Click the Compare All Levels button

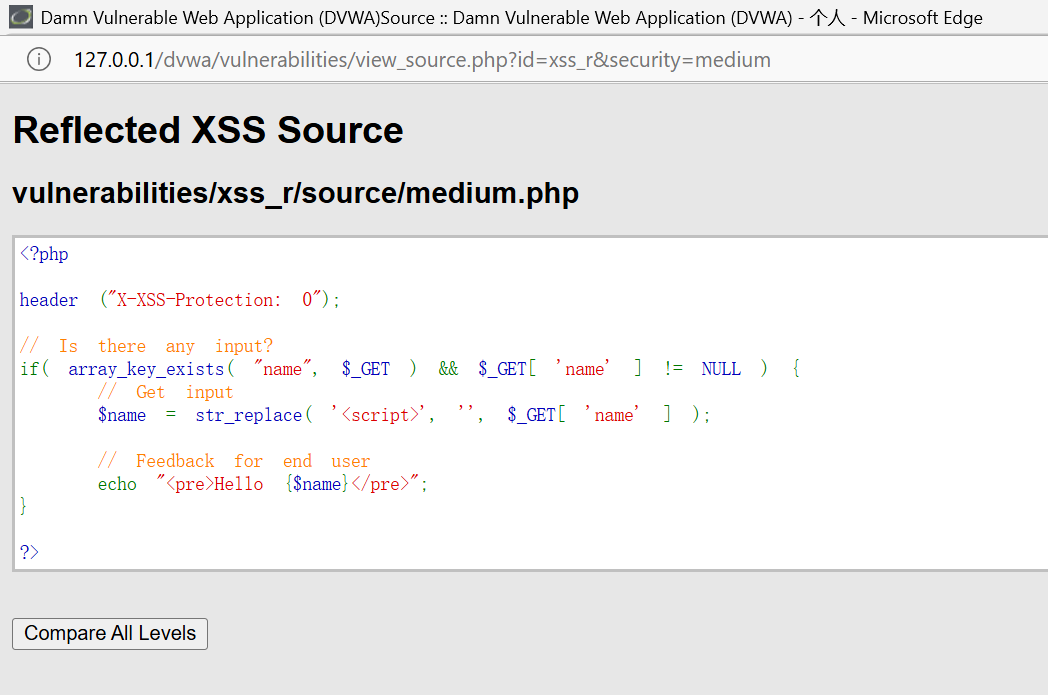(x=110, y=634)
